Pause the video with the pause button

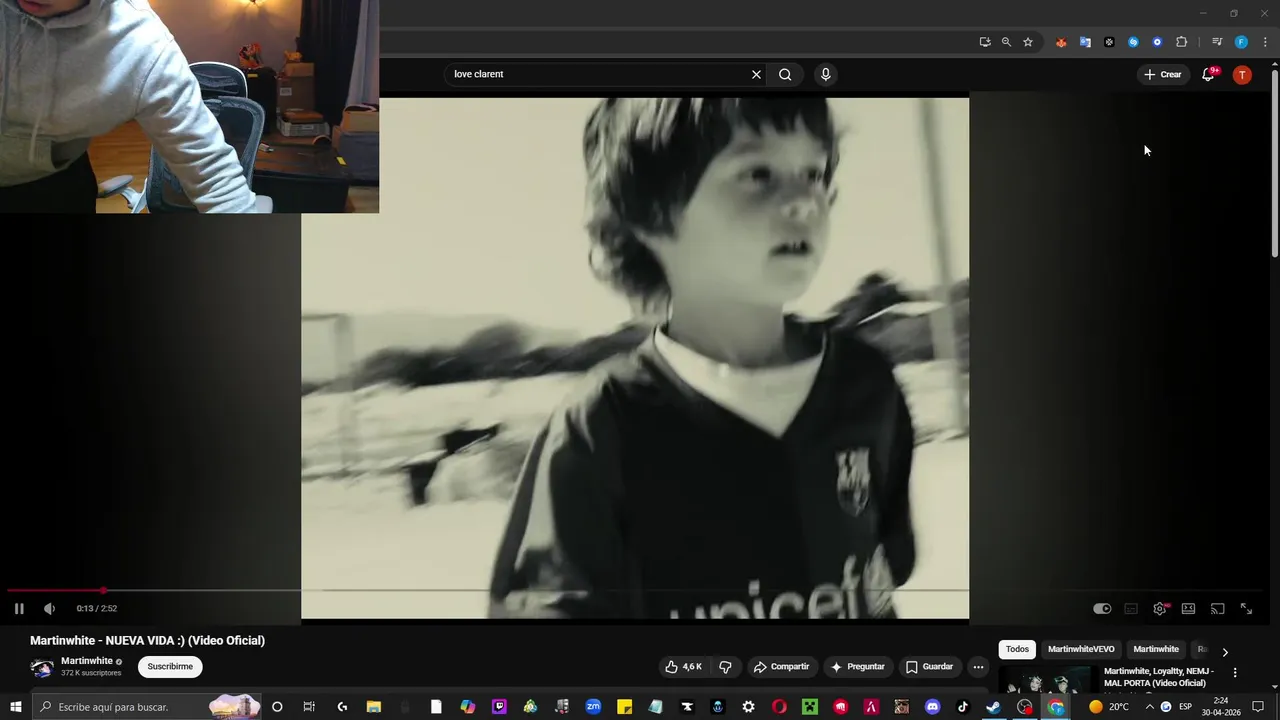19,608
